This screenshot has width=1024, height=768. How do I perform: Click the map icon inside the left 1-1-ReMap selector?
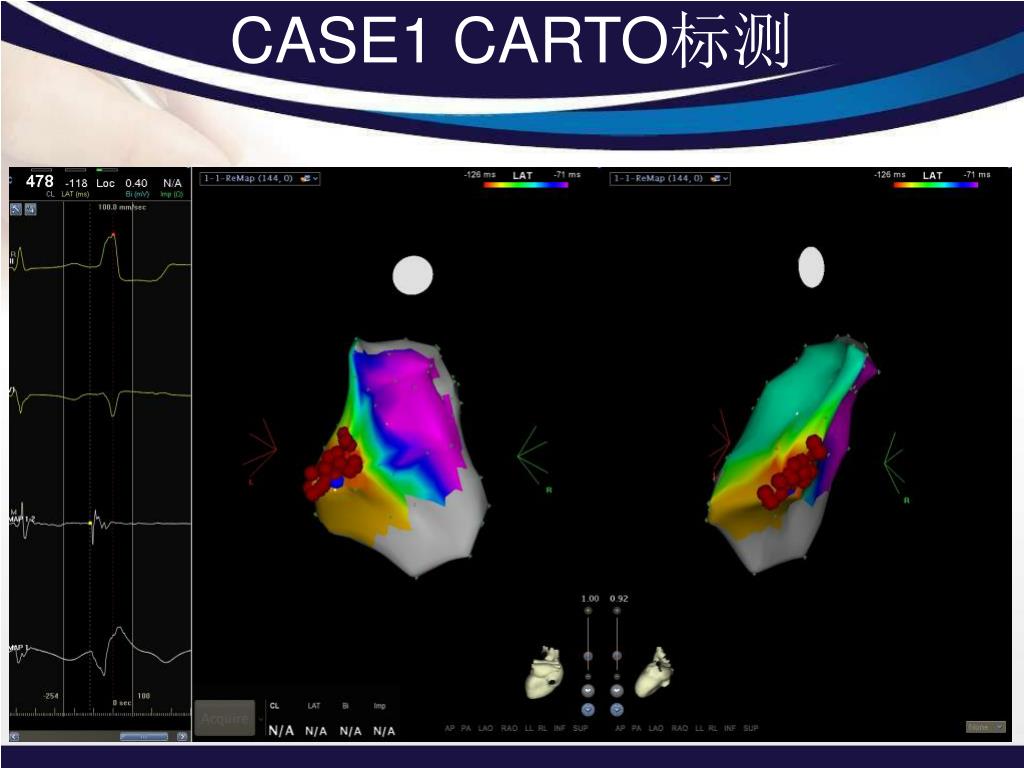coord(305,178)
